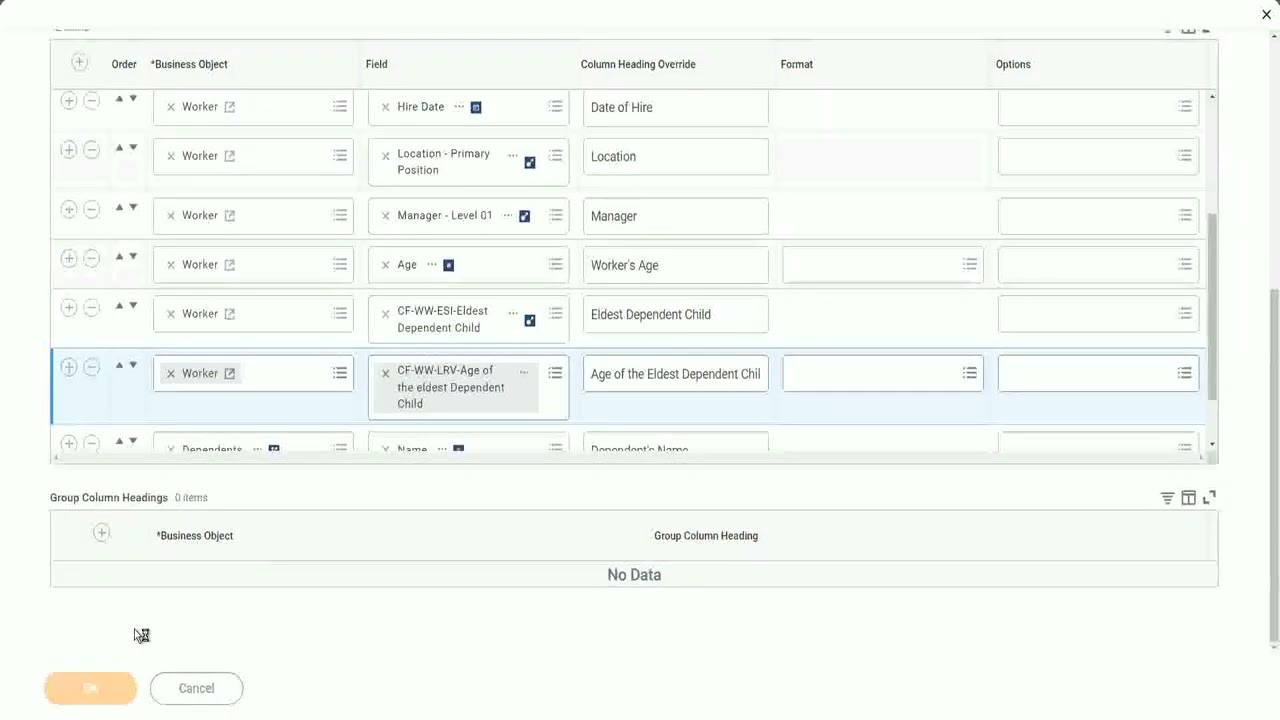The image size is (1280, 720).
Task: Remove Worker from the Hire Date row
Action: [171, 107]
